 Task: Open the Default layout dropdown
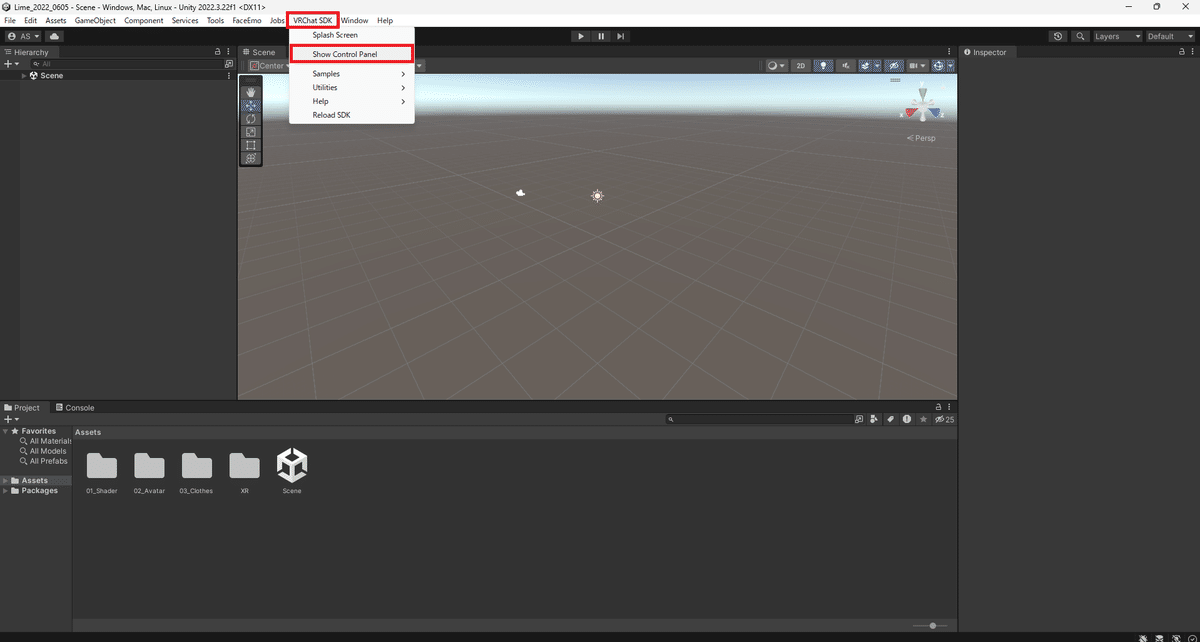(1169, 36)
